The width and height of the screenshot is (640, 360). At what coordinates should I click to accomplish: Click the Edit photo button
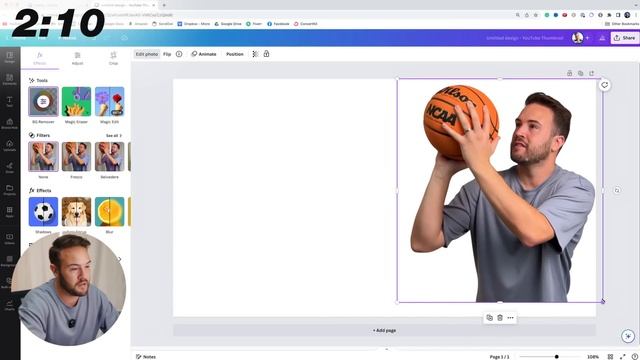coord(147,54)
